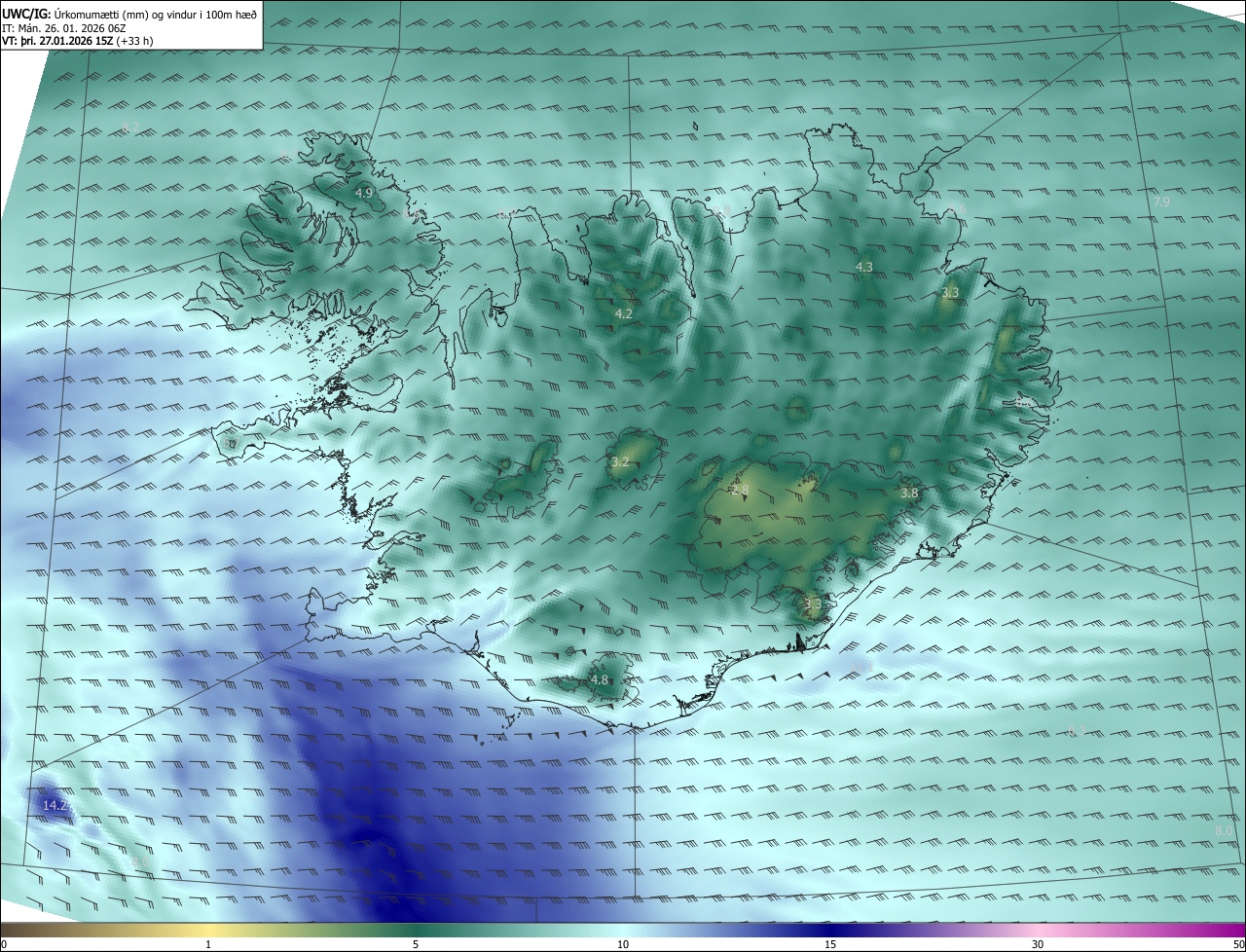Click the 10 tick on the color scale
The image size is (1246, 952).
click(623, 944)
